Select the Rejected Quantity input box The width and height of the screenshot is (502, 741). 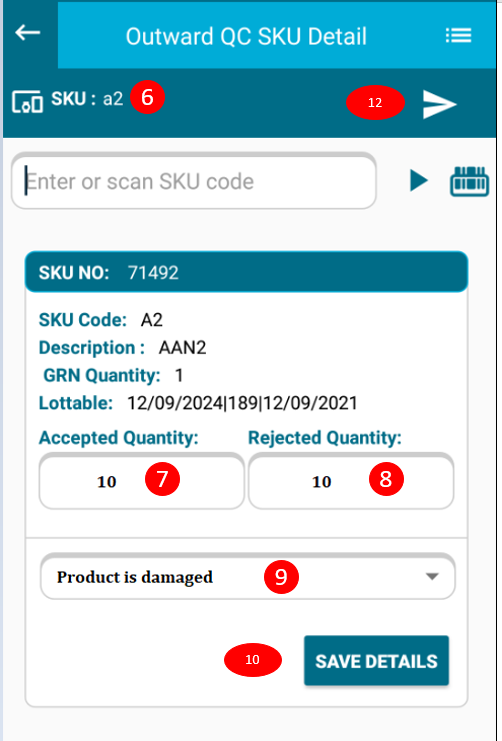click(x=351, y=481)
